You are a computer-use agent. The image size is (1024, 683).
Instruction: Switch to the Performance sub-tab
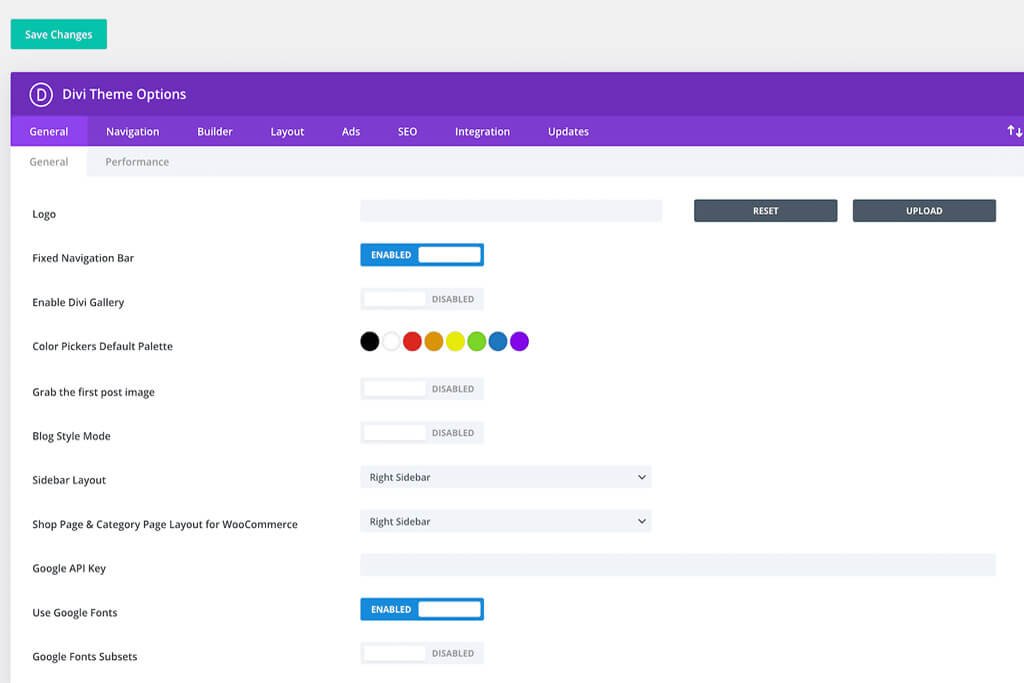pos(137,162)
